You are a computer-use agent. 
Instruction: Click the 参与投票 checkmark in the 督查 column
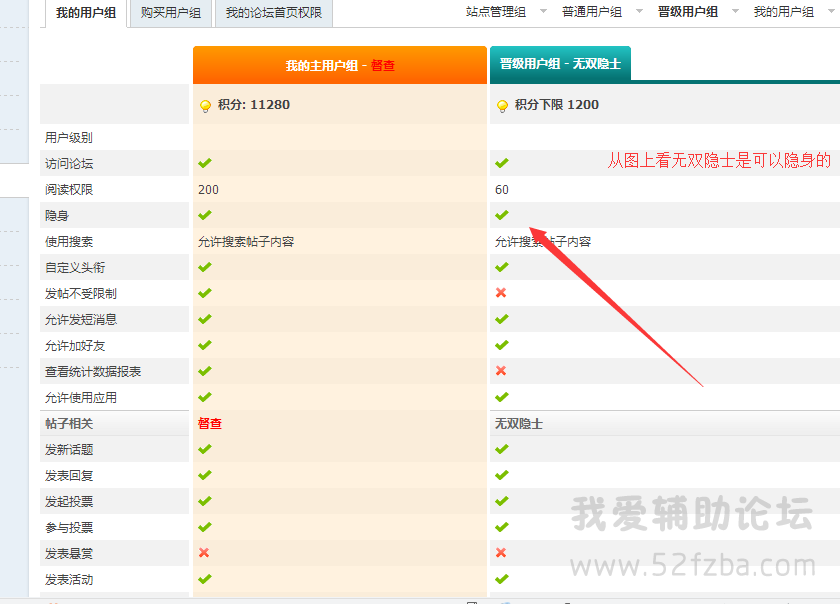coord(205,527)
